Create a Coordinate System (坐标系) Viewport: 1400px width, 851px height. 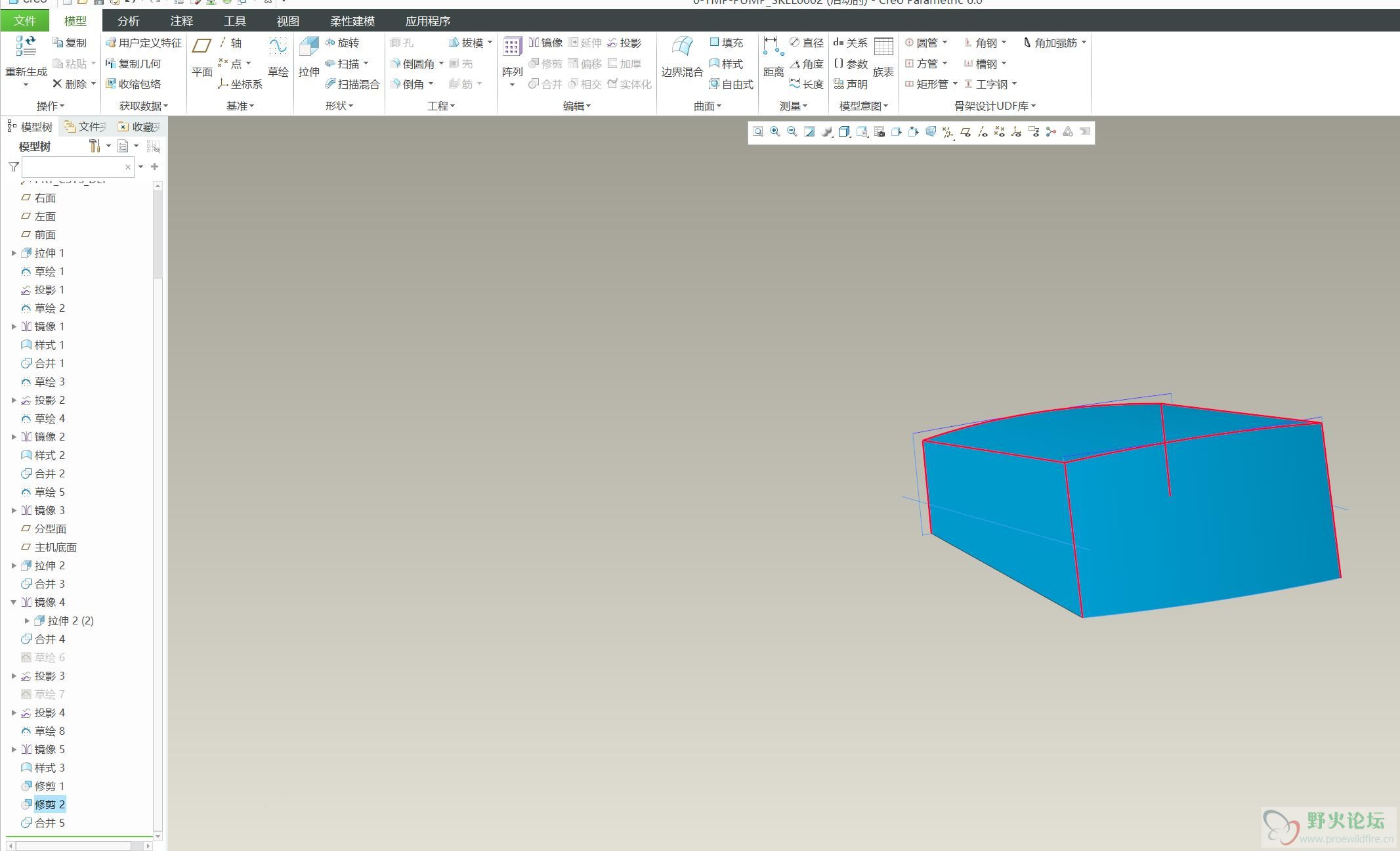point(240,84)
